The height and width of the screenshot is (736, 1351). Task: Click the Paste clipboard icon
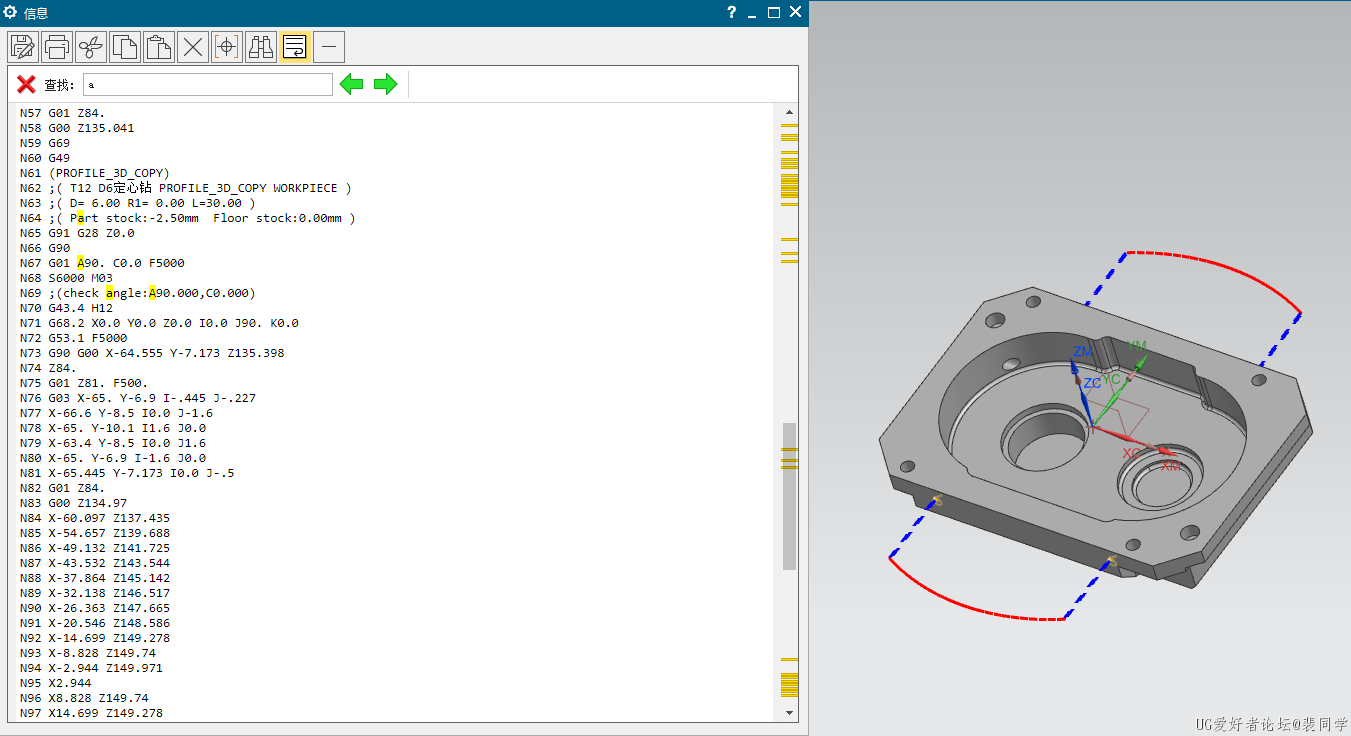159,46
